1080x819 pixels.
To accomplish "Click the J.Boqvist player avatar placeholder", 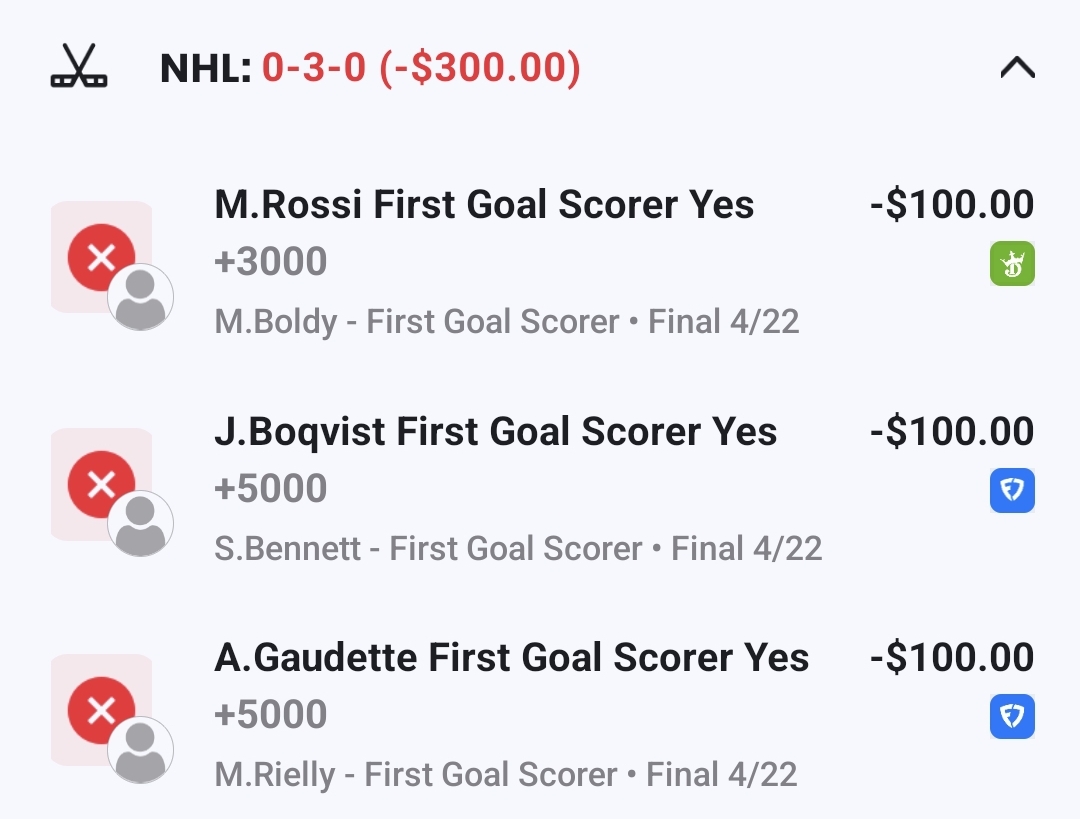I will point(141,524).
